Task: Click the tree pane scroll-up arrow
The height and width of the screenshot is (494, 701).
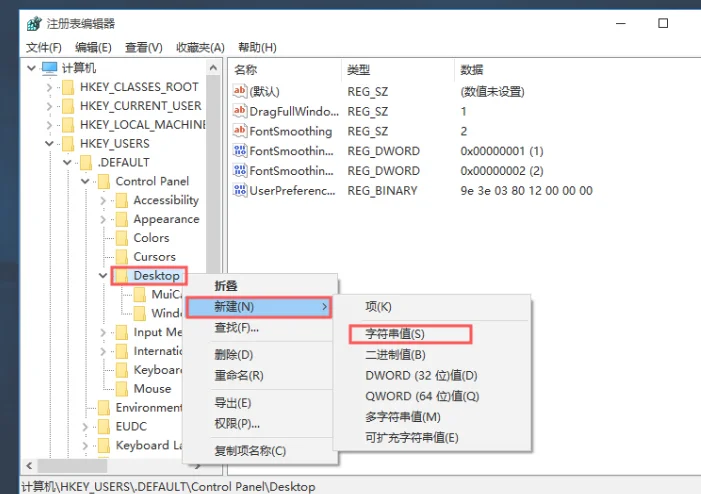Action: coord(213,68)
